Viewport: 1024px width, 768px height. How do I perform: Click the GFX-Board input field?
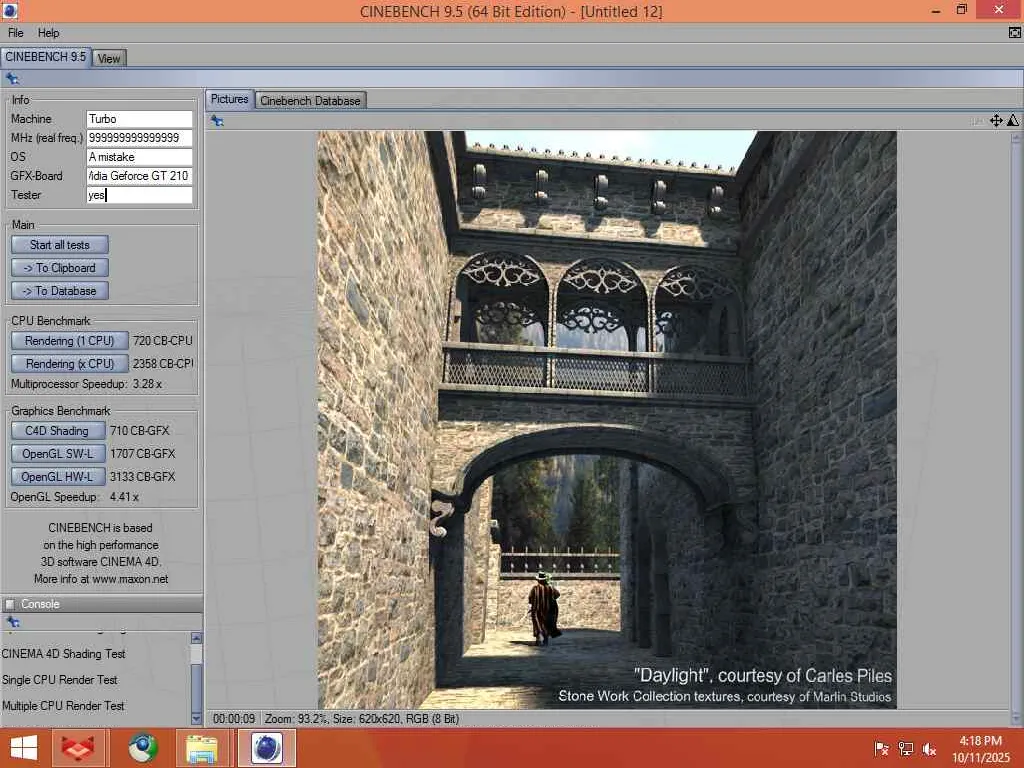click(x=140, y=176)
